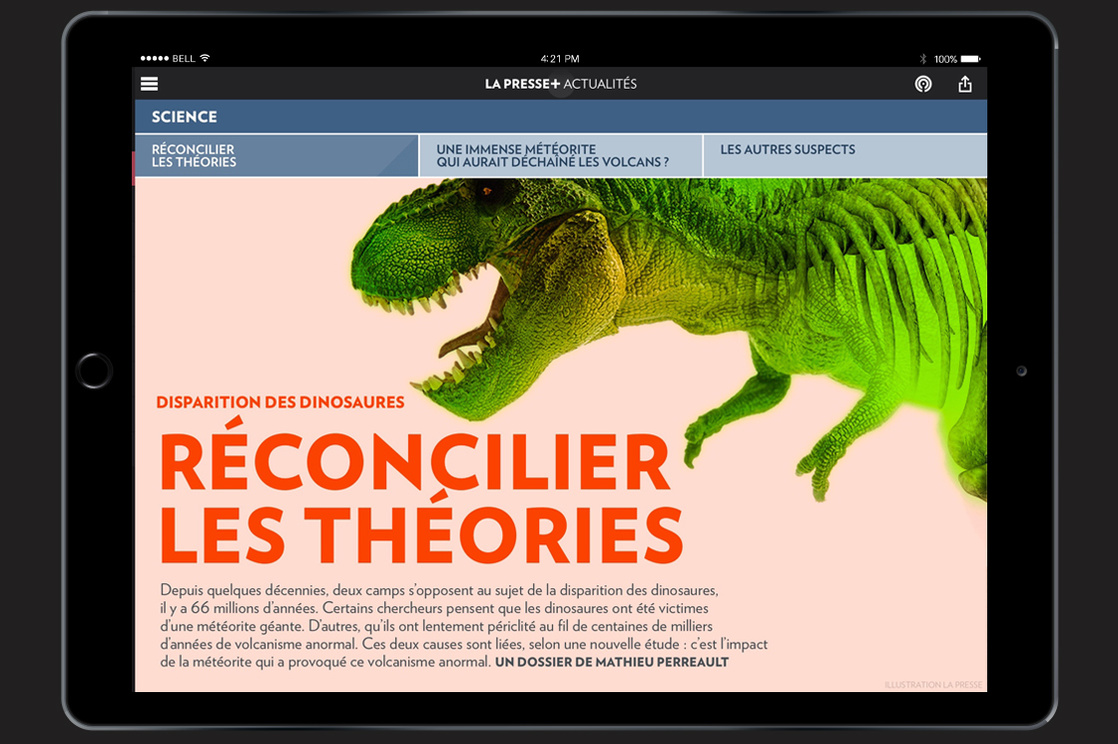Tap the battery indicator icon
The image size is (1118, 744).
pyautogui.click(x=970, y=58)
